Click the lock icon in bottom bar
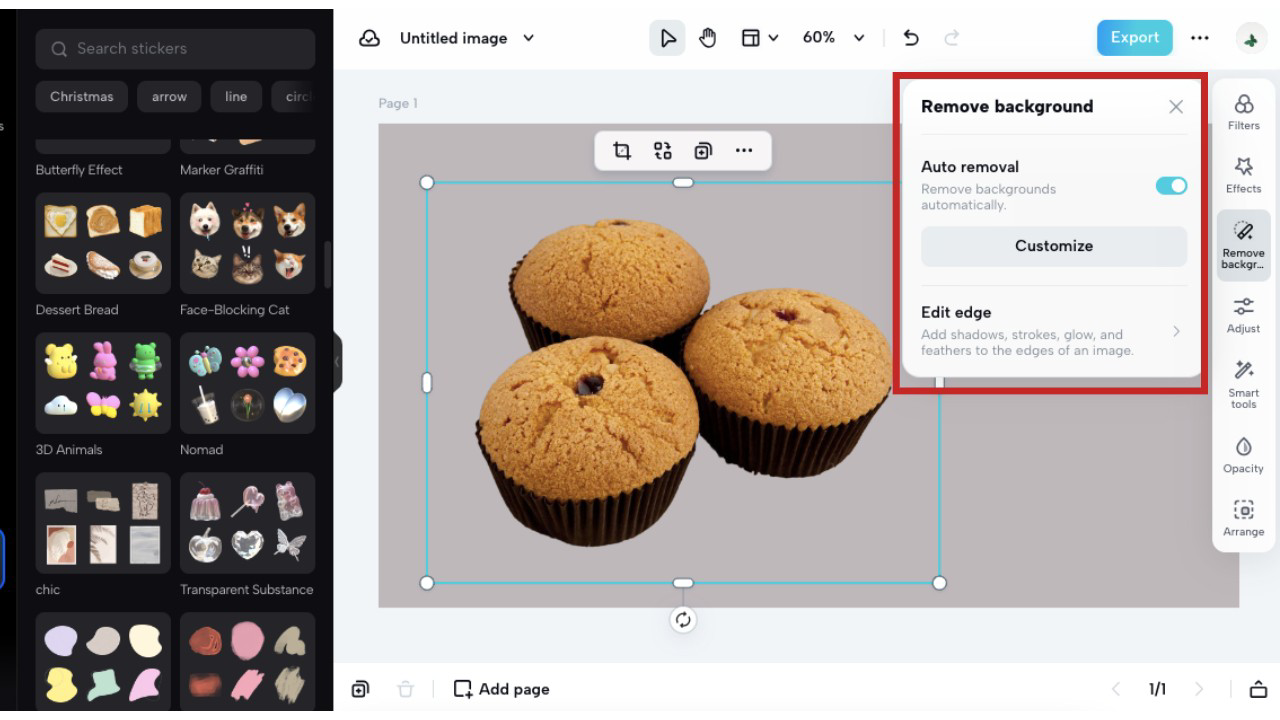1280x720 pixels. tap(1259, 689)
